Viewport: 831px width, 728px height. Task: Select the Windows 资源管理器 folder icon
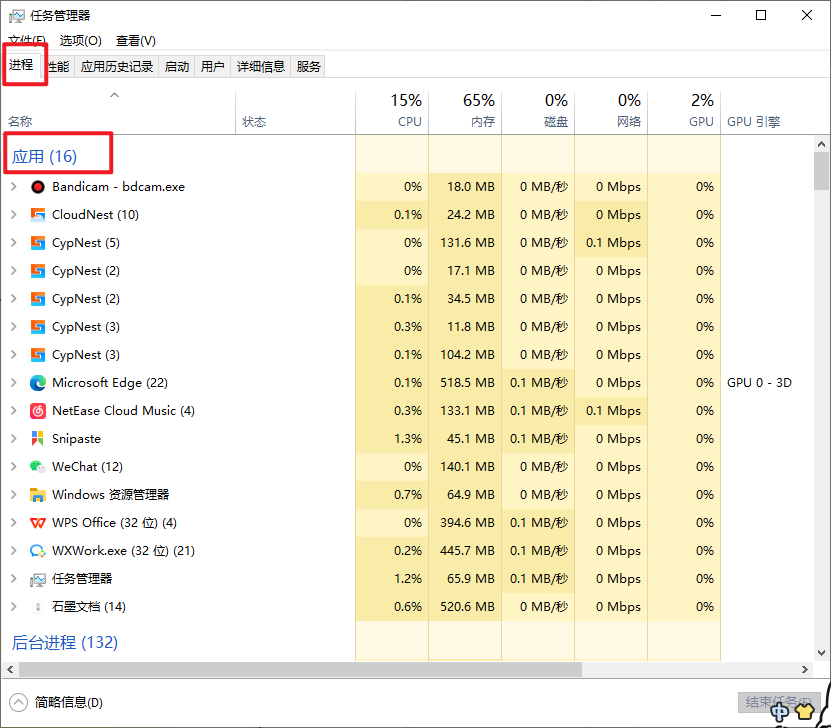38,495
